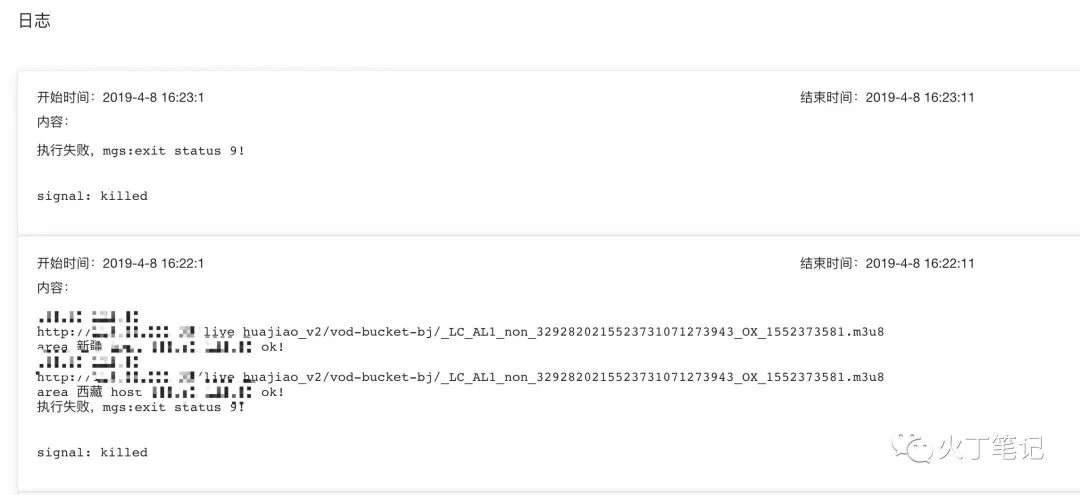Image resolution: width=1080 pixels, height=495 pixels.
Task: Click the 'area 新疆' result line
Action: 160,347
